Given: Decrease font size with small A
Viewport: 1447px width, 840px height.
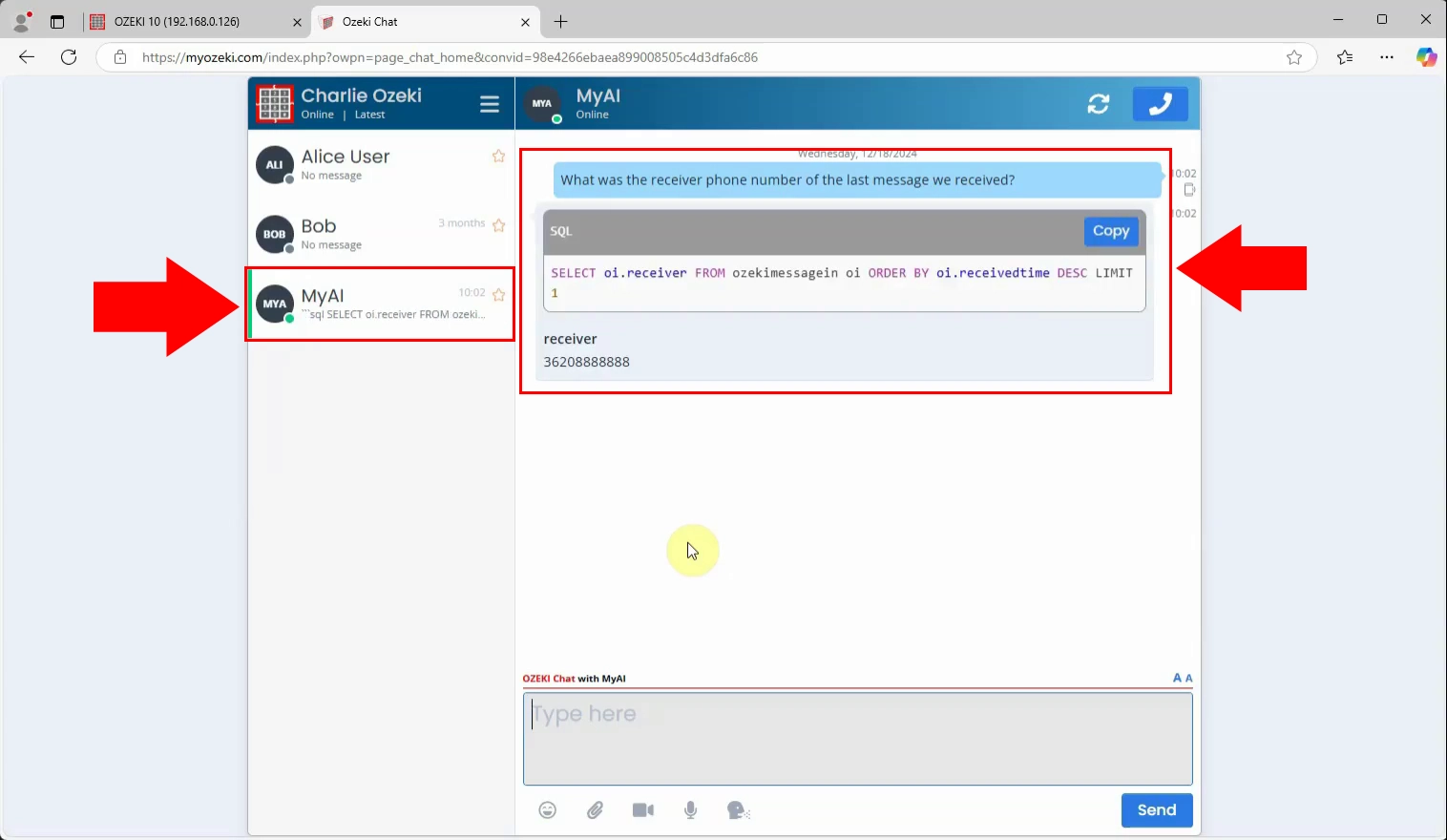Looking at the screenshot, I should click(1189, 679).
